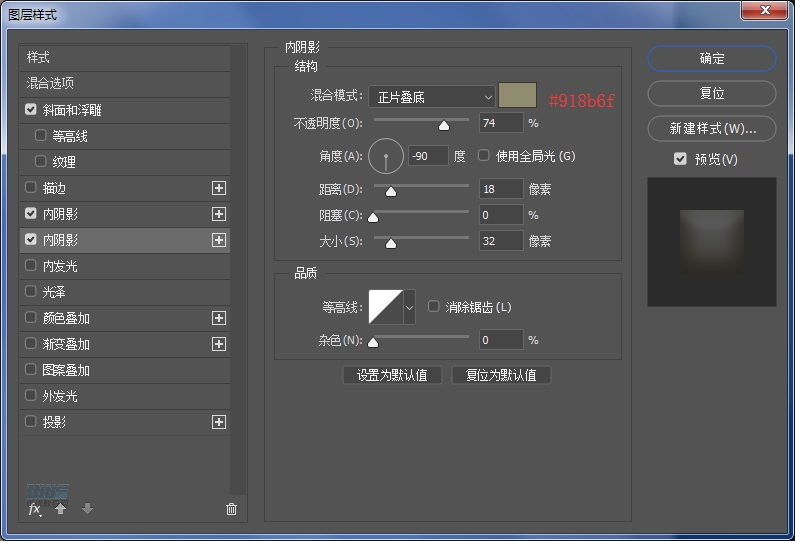This screenshot has height=541, width=795.
Task: Add another 颜色叠加 effect with its plus icon
Action: tap(219, 318)
